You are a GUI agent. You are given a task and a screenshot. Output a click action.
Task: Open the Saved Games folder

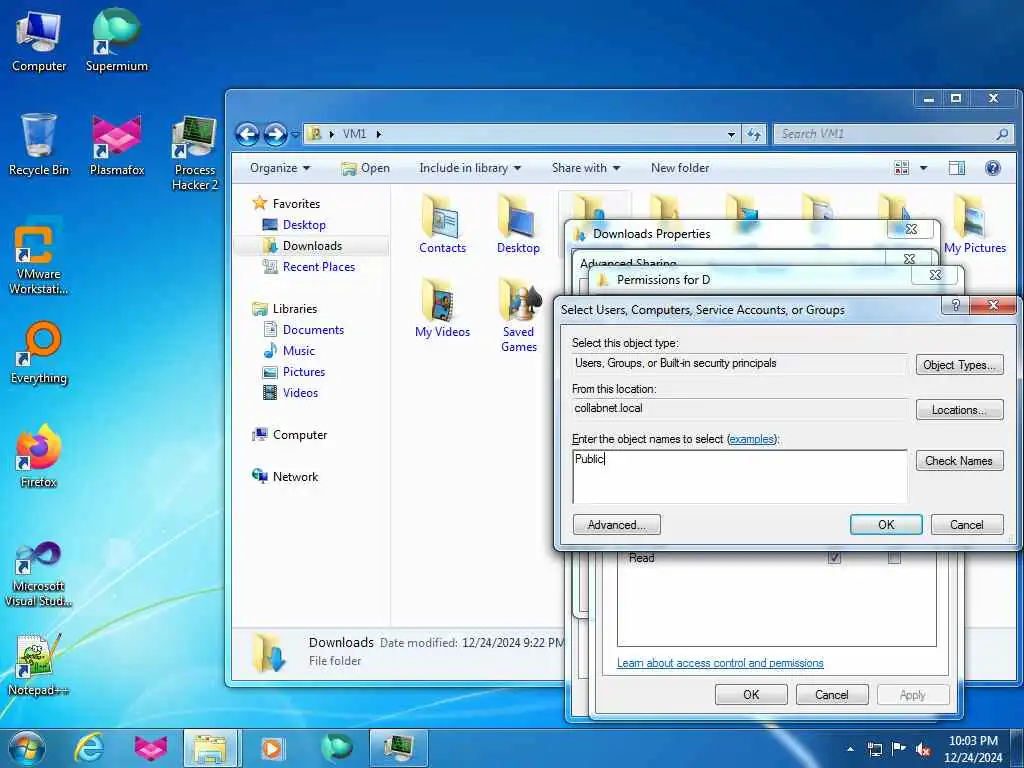tap(519, 315)
